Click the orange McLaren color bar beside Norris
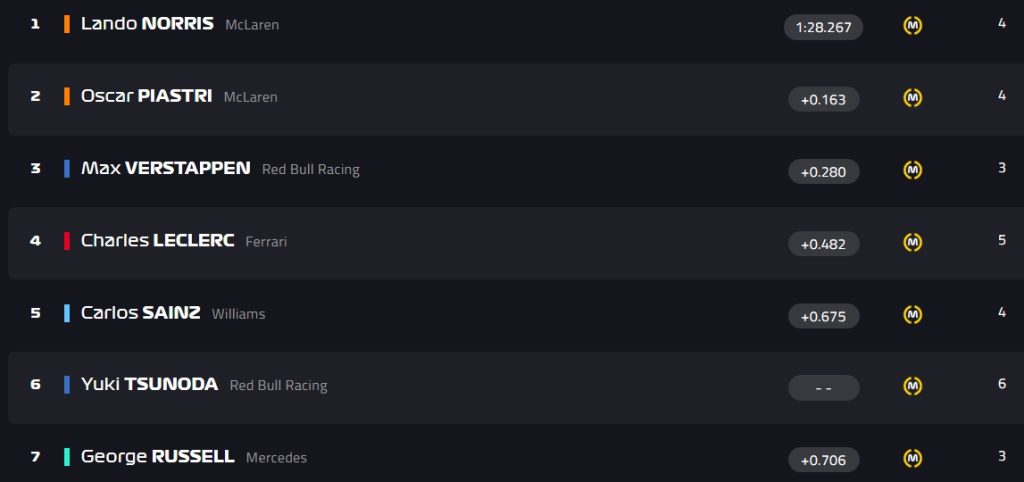Screen dimensions: 1024x482 pyautogui.click(x=67, y=24)
